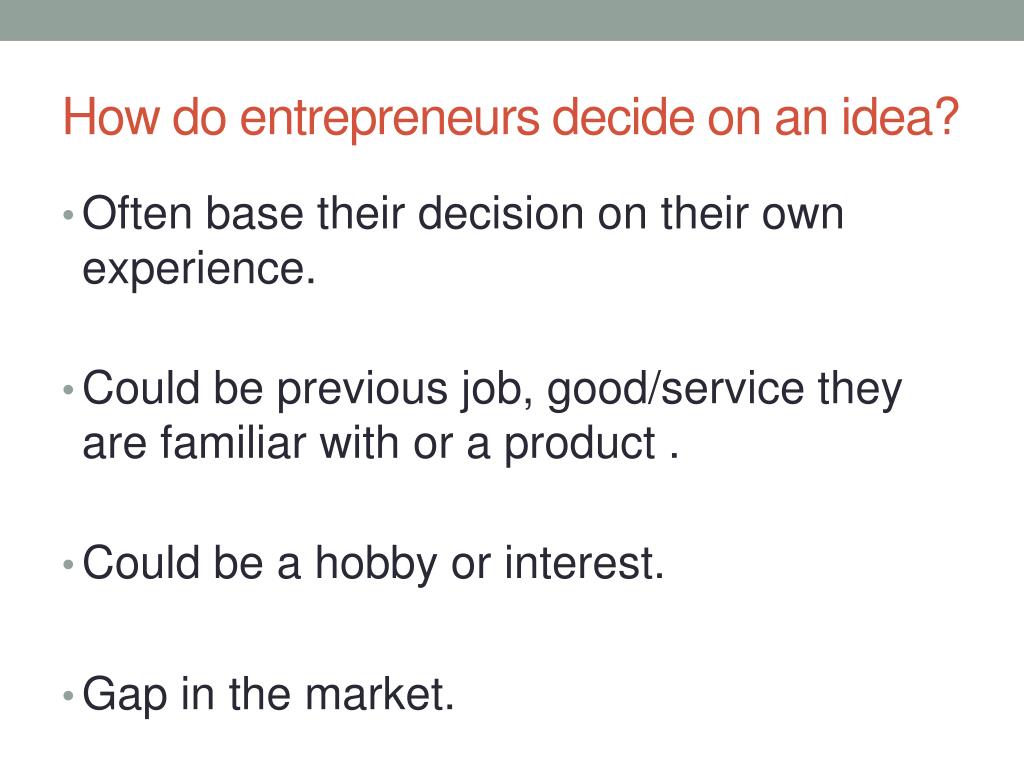
Task: Click the question mark ending the title
Action: pyautogui.click(x=947, y=118)
